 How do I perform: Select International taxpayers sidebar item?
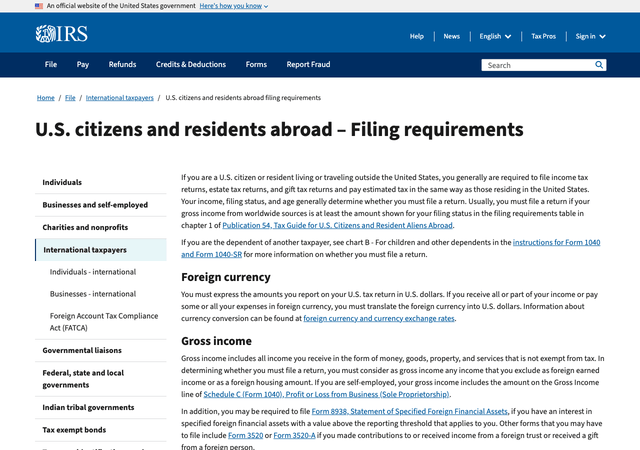(x=101, y=250)
